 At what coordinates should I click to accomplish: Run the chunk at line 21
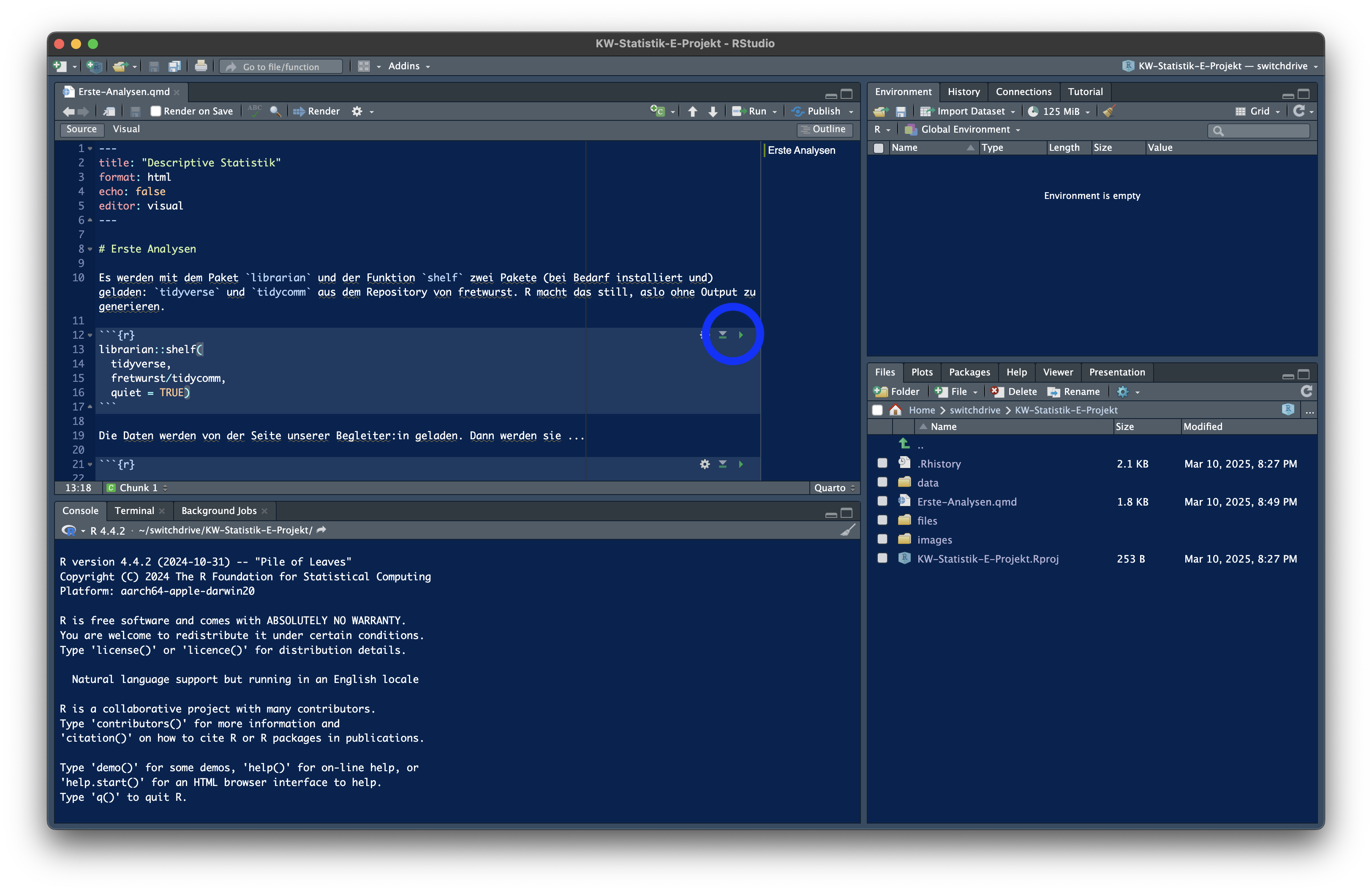[741, 464]
